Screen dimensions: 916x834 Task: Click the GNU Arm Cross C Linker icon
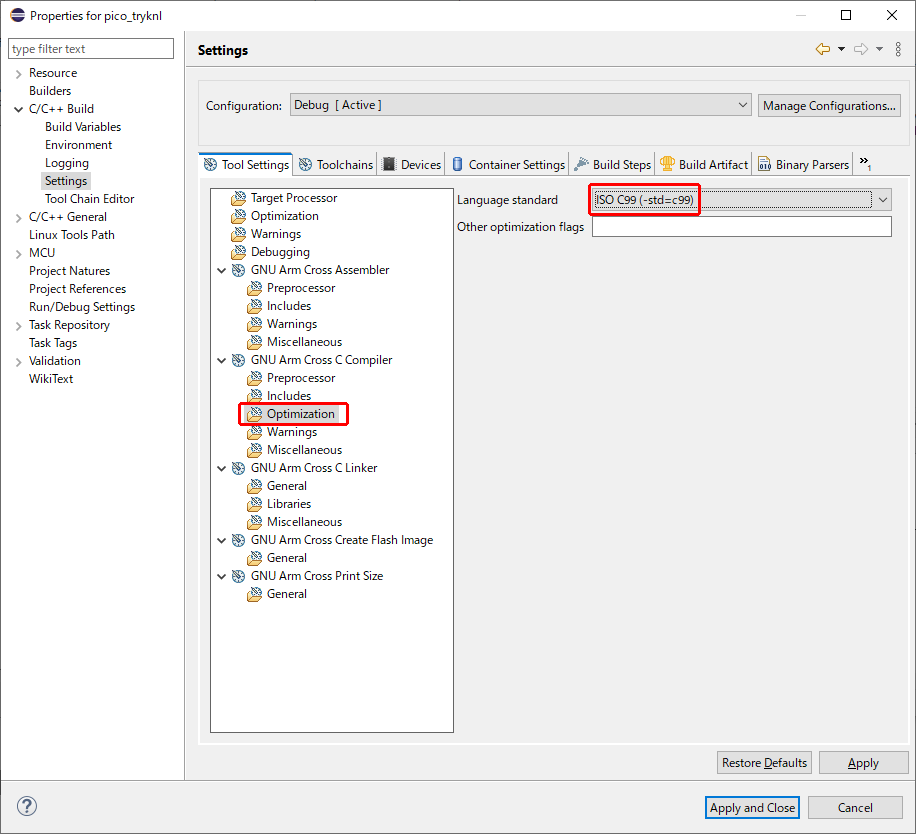tap(238, 468)
